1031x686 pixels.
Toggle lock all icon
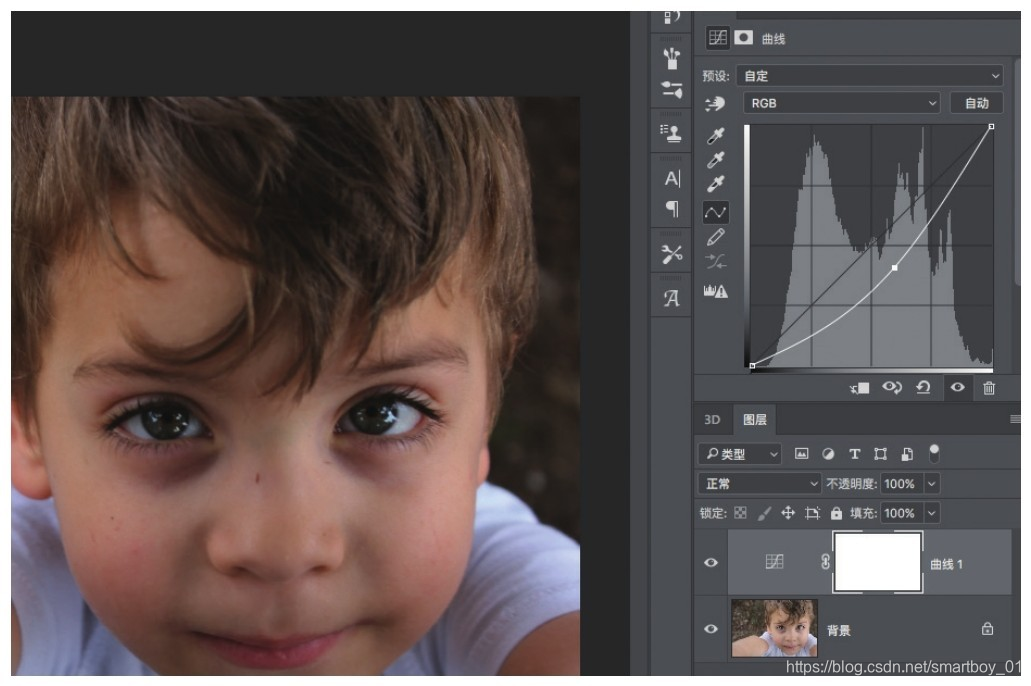(836, 513)
